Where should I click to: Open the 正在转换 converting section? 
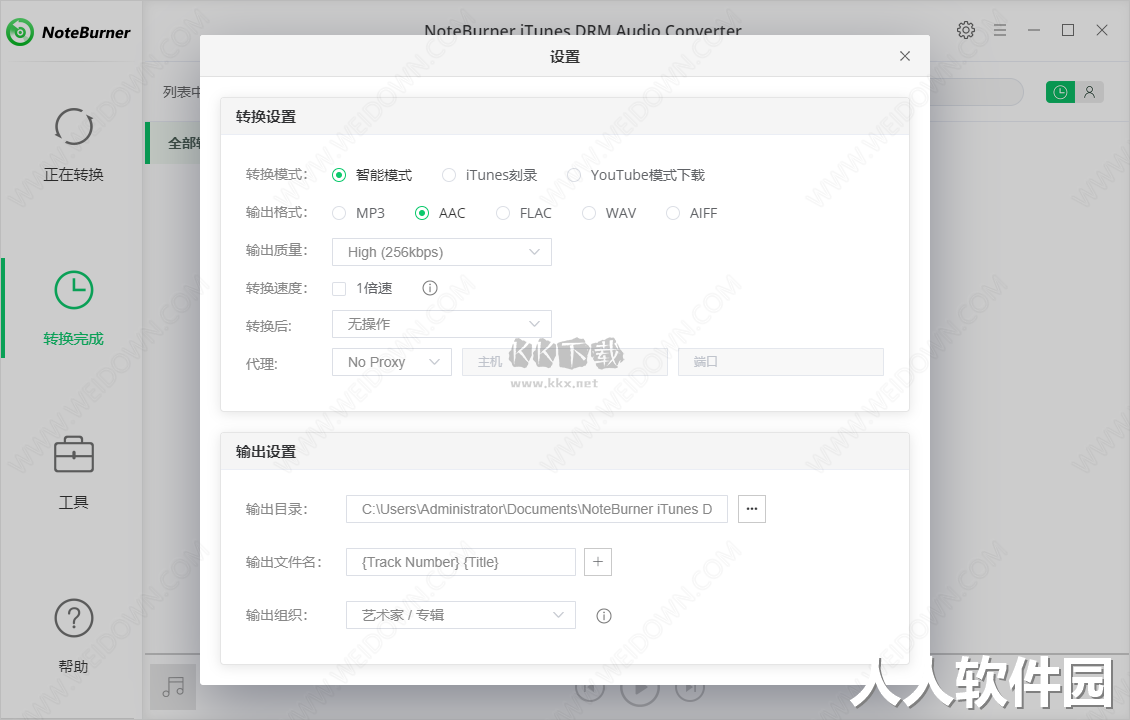[74, 145]
